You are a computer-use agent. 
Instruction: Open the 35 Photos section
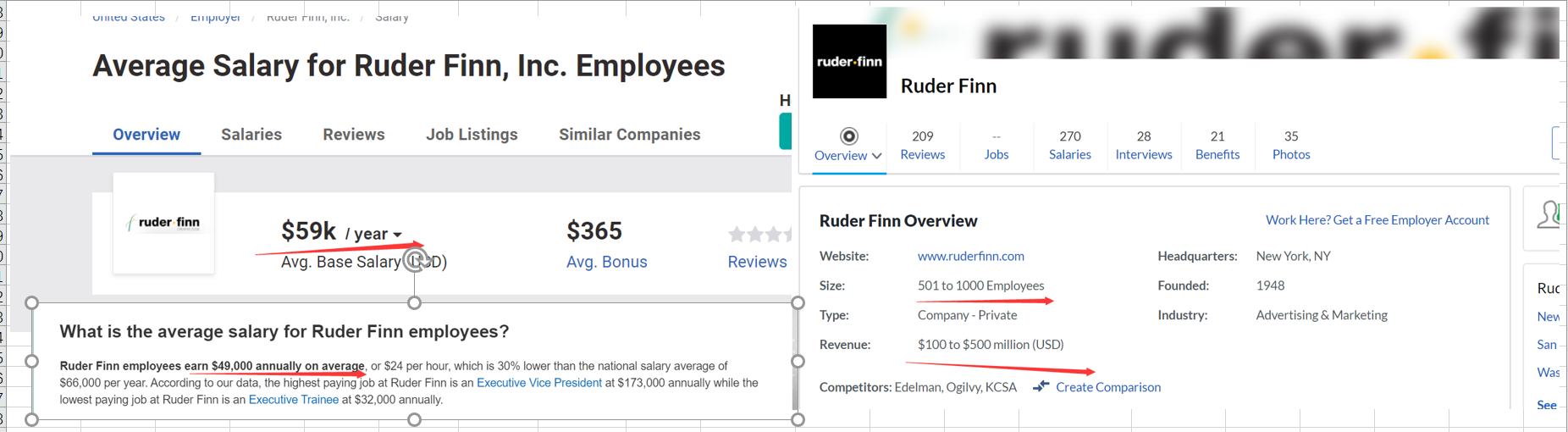tap(1290, 145)
